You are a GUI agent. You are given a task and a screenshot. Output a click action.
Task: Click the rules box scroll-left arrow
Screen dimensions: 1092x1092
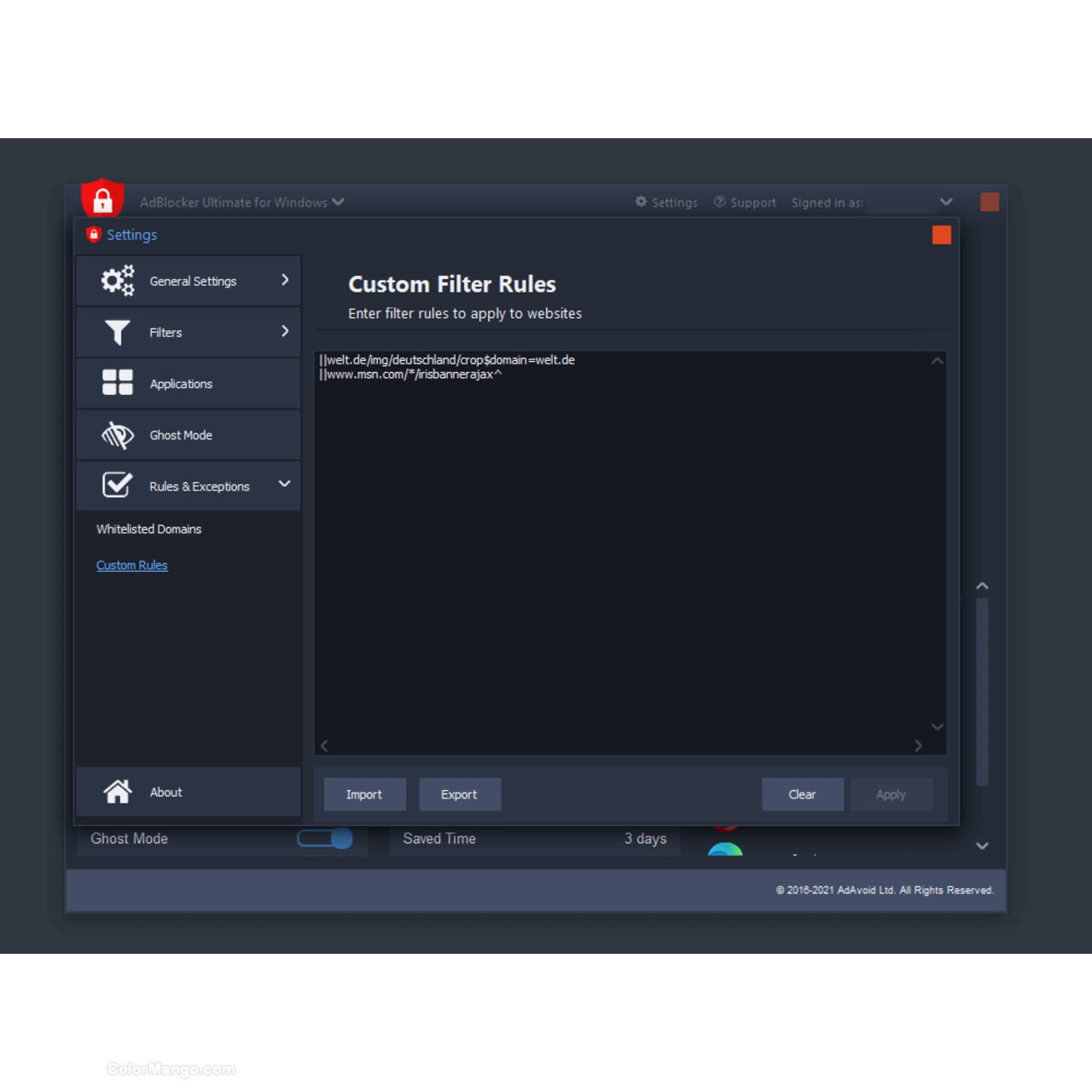pyautogui.click(x=324, y=746)
